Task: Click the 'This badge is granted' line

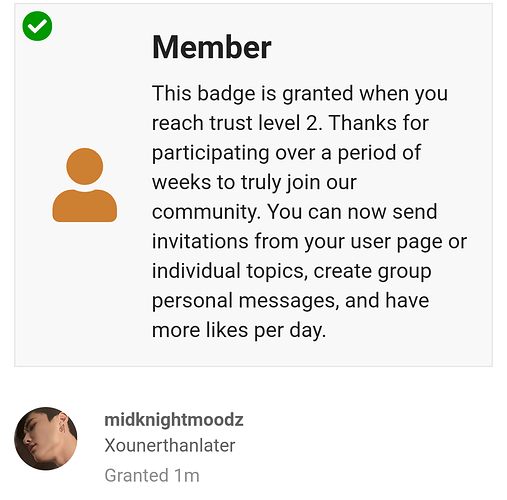Action: 254,93
